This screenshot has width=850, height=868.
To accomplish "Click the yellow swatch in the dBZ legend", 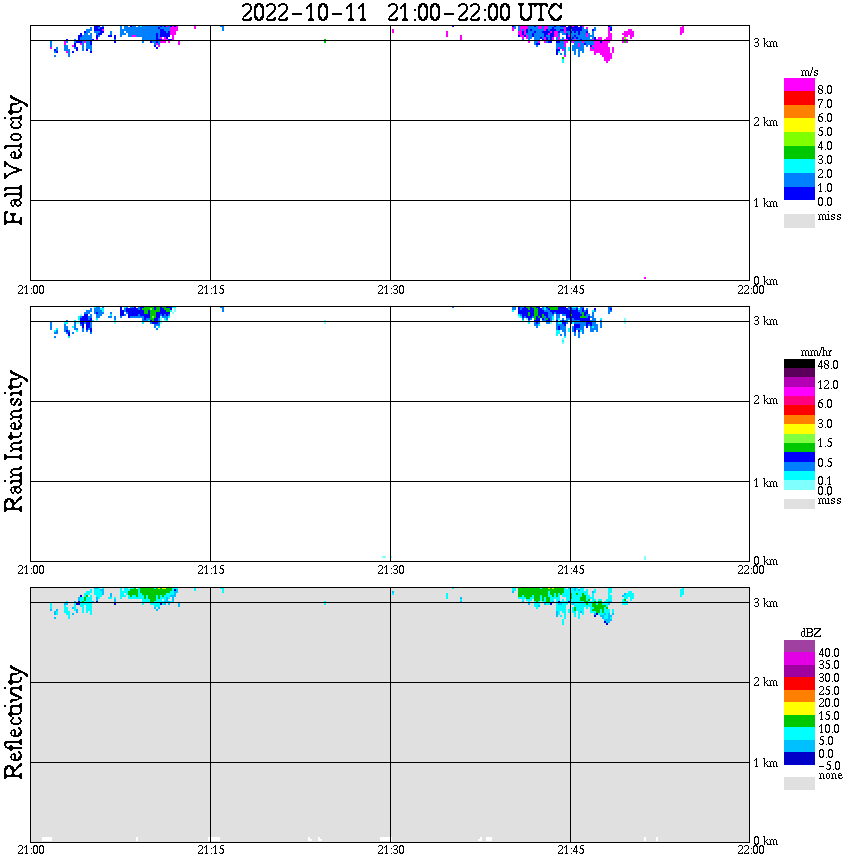I will click(x=799, y=709).
